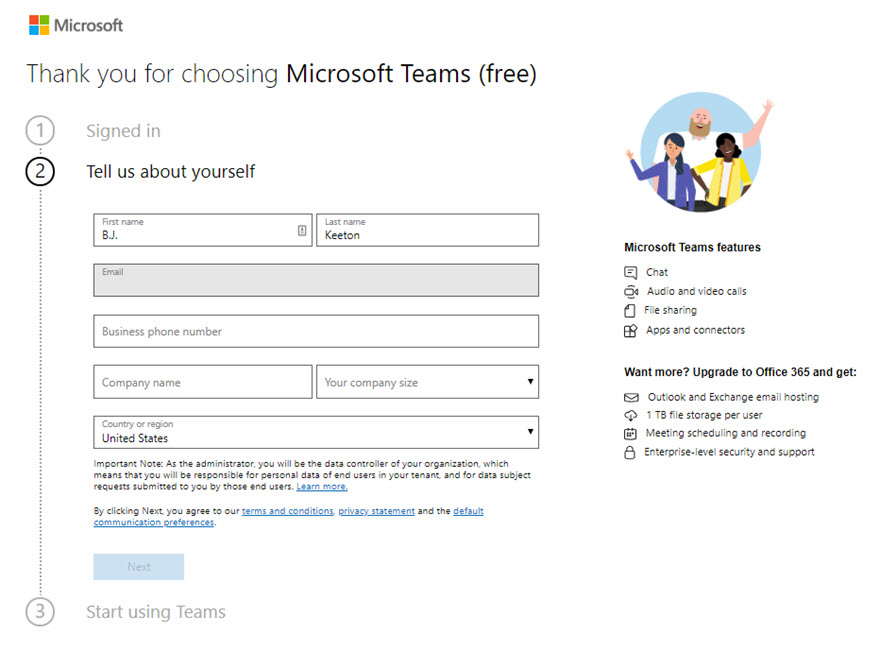
Task: Click the Audio and video calls icon
Action: pos(631,291)
